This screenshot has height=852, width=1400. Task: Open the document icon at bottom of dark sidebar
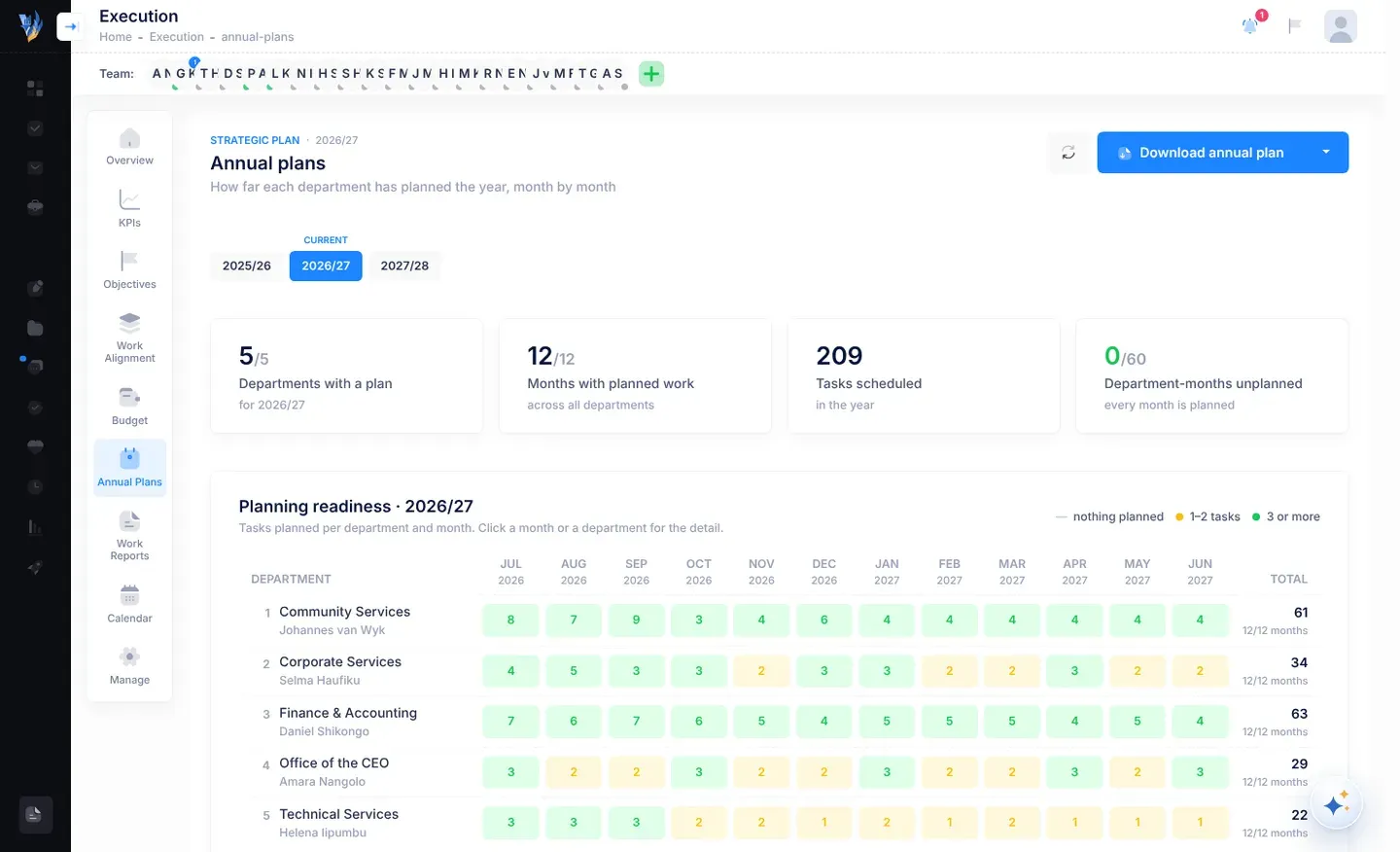coord(35,814)
